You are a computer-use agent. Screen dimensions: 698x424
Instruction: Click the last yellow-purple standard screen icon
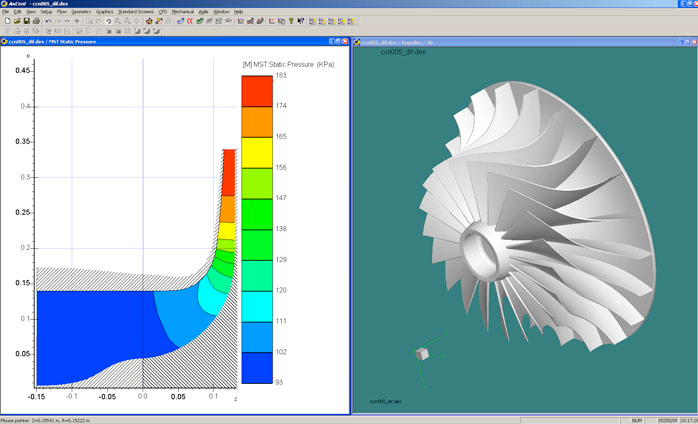(352, 21)
